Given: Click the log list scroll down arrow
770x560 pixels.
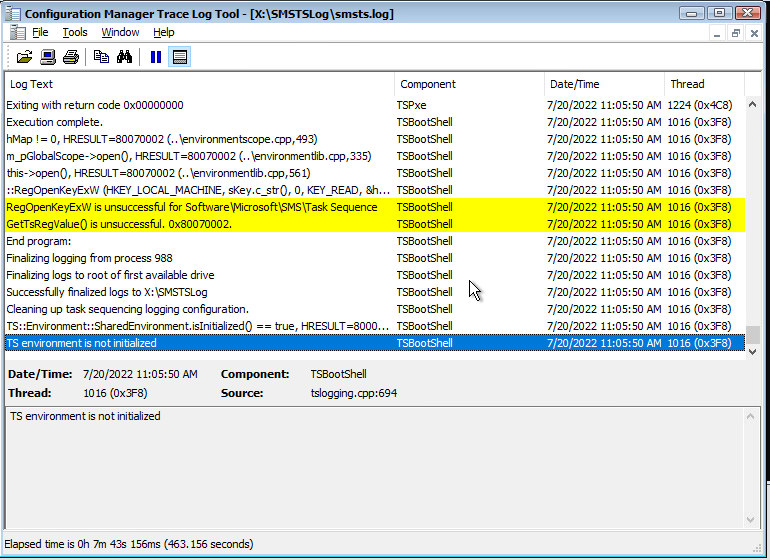Looking at the screenshot, I should [752, 352].
